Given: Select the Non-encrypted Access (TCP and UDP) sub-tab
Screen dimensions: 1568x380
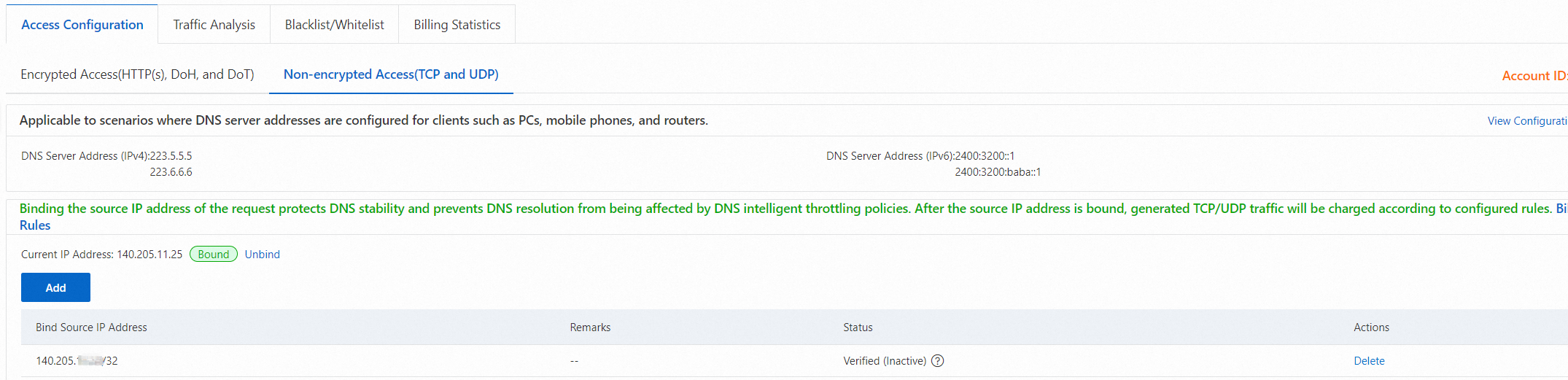Looking at the screenshot, I should click(391, 74).
